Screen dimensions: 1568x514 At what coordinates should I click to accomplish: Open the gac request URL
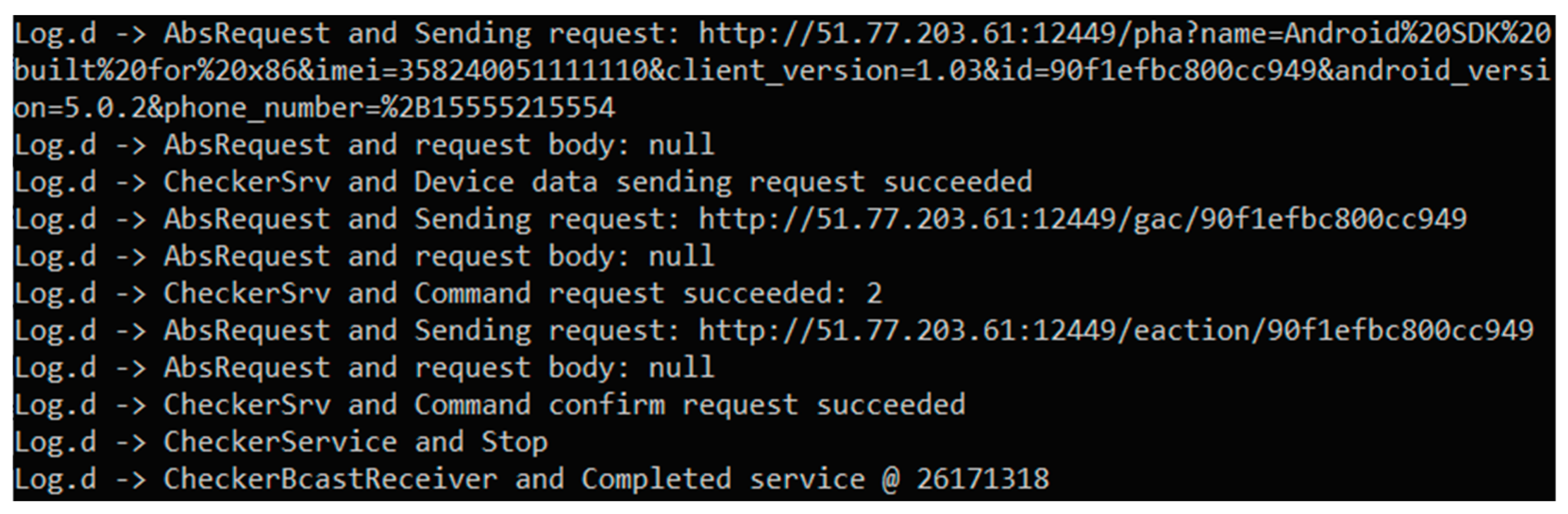tap(1082, 219)
